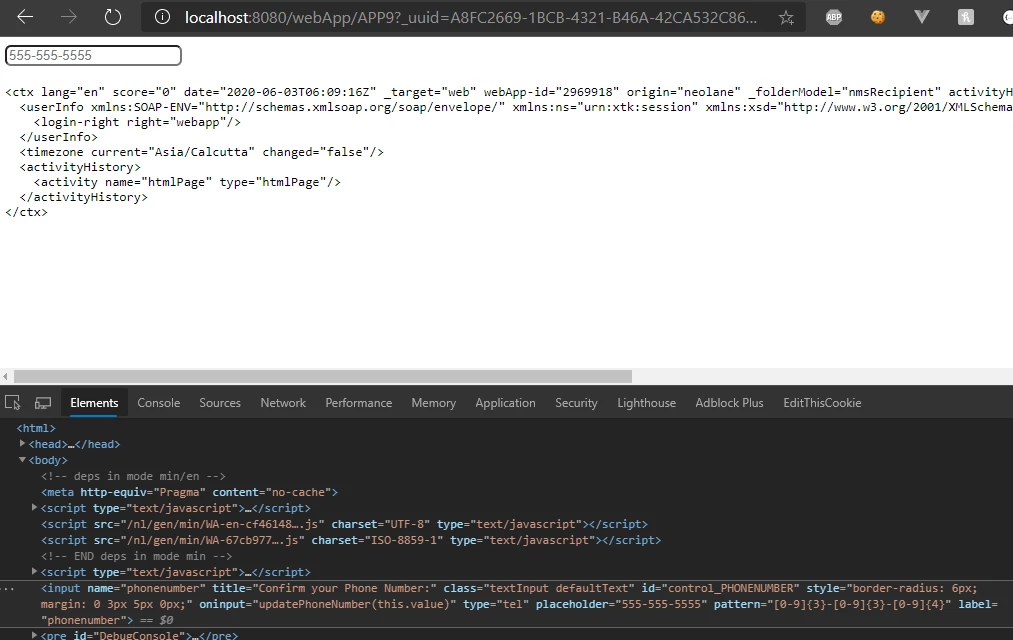Viewport: 1013px width, 640px height.
Task: Collapse the <body> node
Action: pyautogui.click(x=22, y=460)
